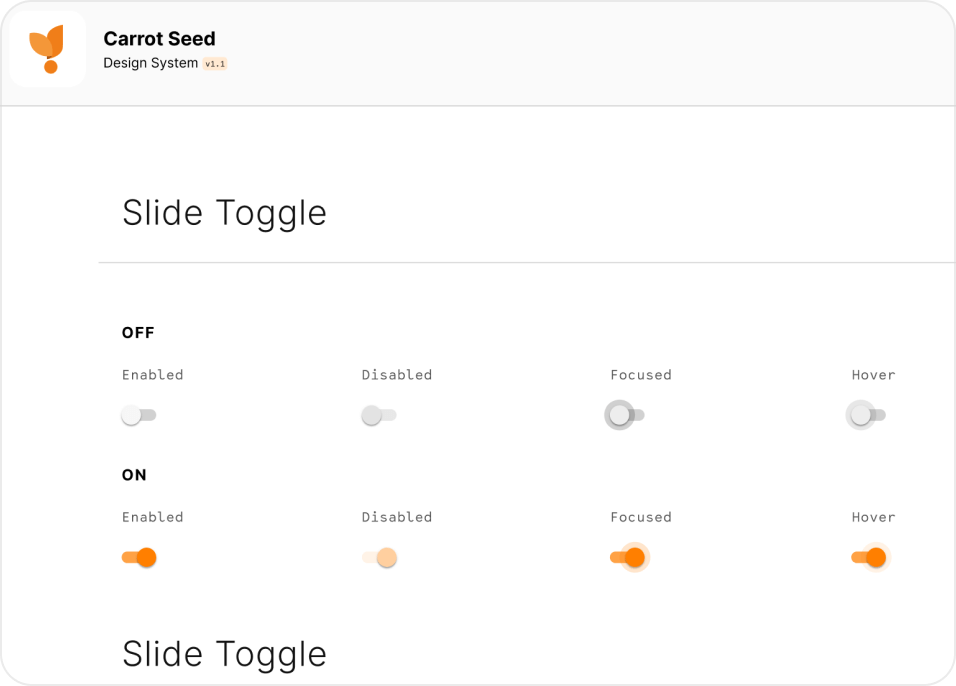This screenshot has height=686, width=956.
Task: Click the Disabled toggle in OFF section
Action: (x=379, y=415)
